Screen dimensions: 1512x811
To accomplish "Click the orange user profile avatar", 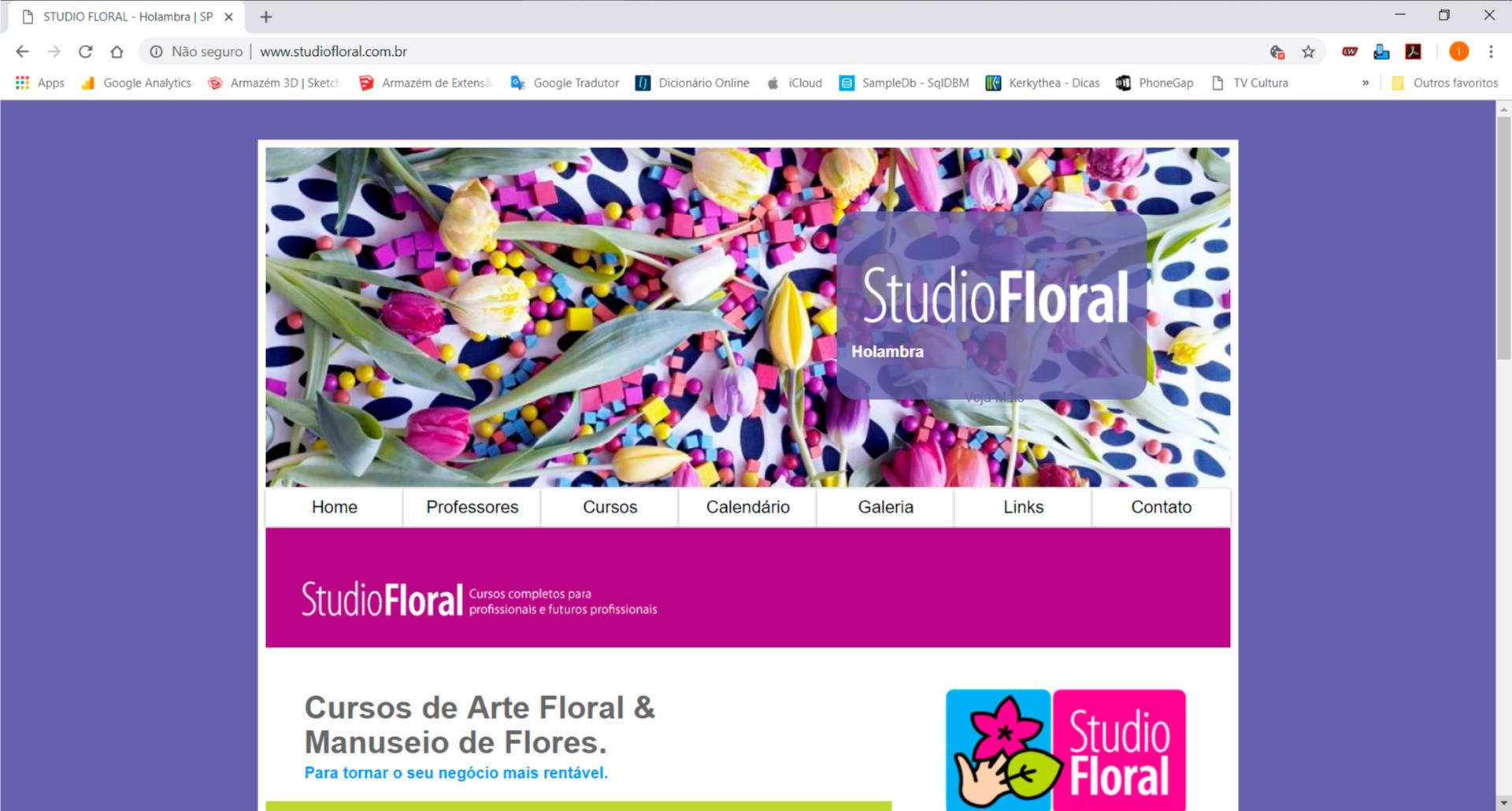I will 1458,52.
